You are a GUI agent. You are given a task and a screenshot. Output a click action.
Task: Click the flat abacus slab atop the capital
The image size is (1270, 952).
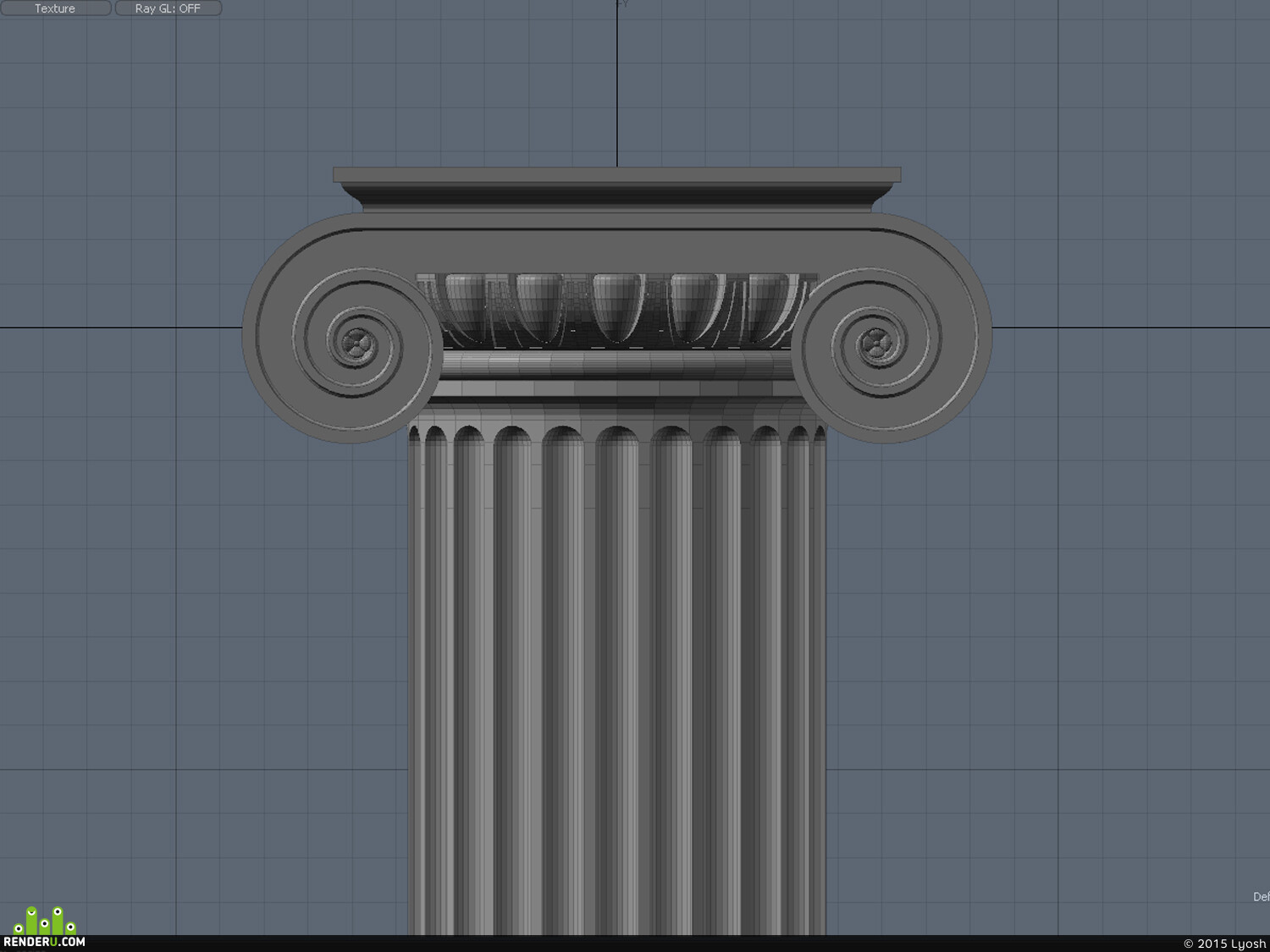(616, 175)
